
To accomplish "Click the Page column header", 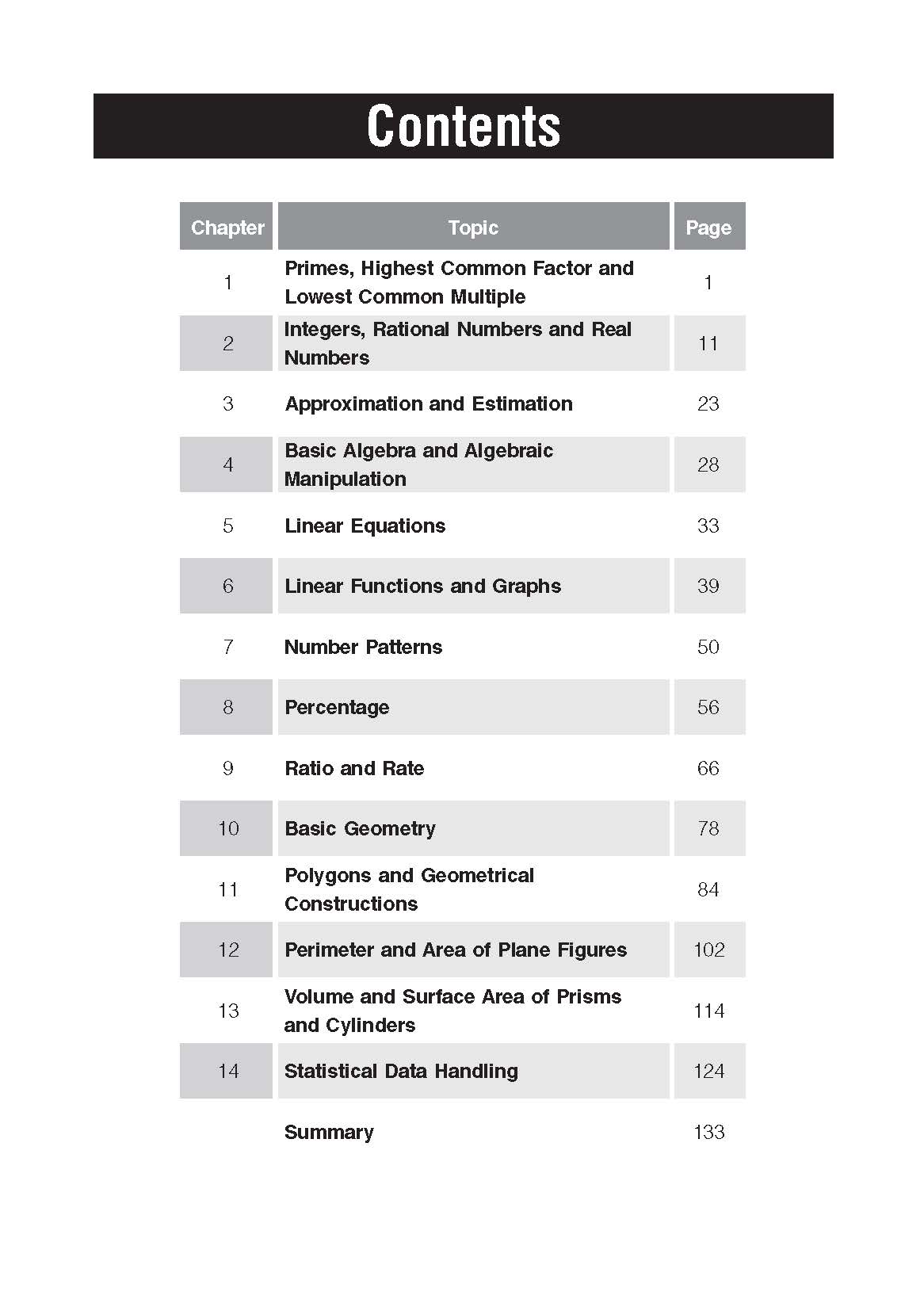I will pos(708,227).
